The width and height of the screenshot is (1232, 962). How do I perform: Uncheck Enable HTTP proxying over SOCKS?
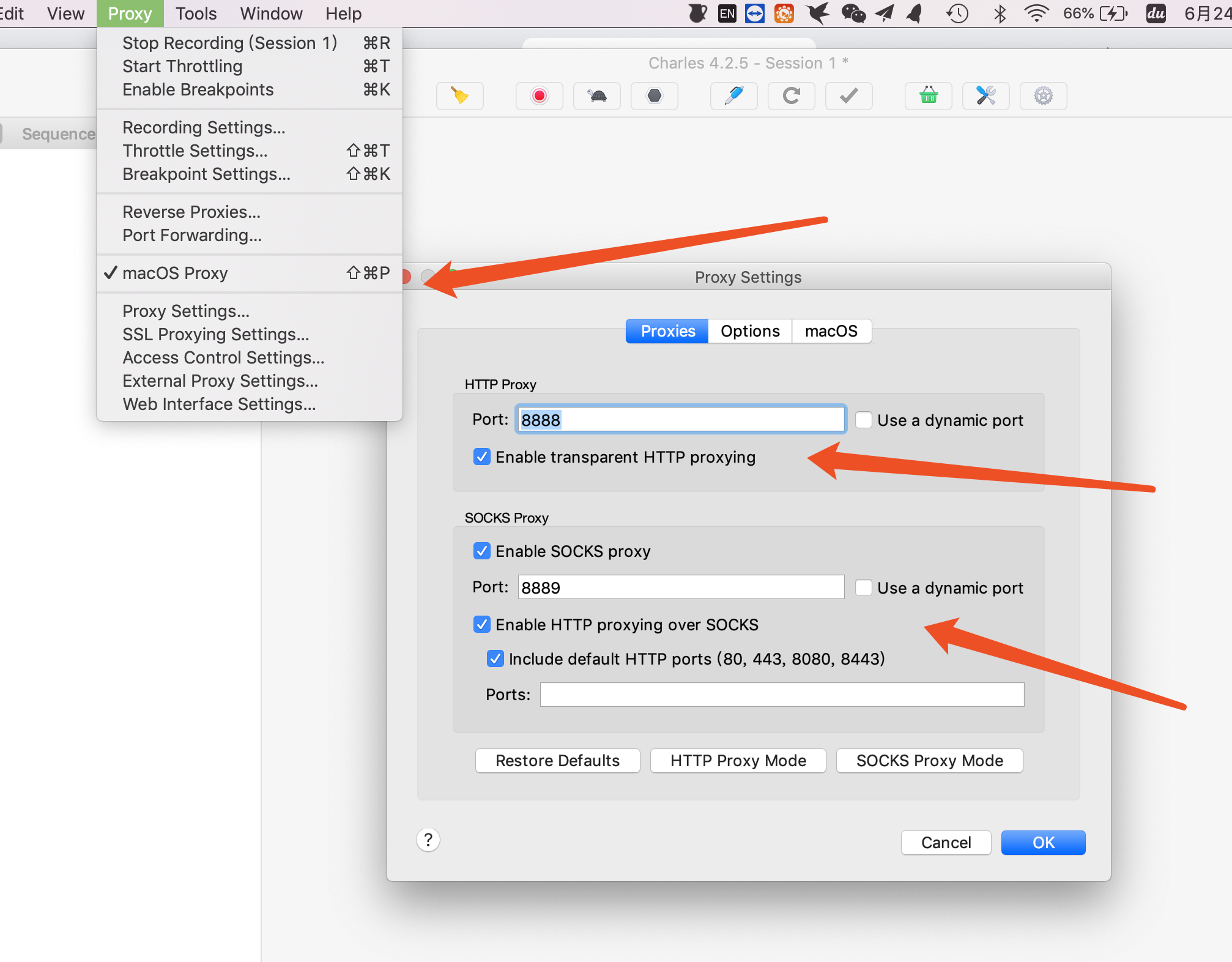pyautogui.click(x=482, y=624)
